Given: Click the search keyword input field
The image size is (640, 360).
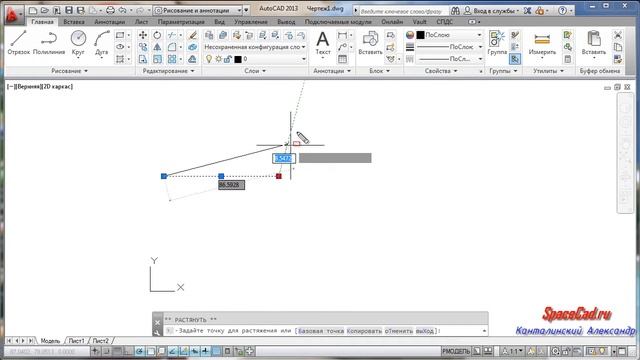Looking at the screenshot, I should click(x=403, y=11).
